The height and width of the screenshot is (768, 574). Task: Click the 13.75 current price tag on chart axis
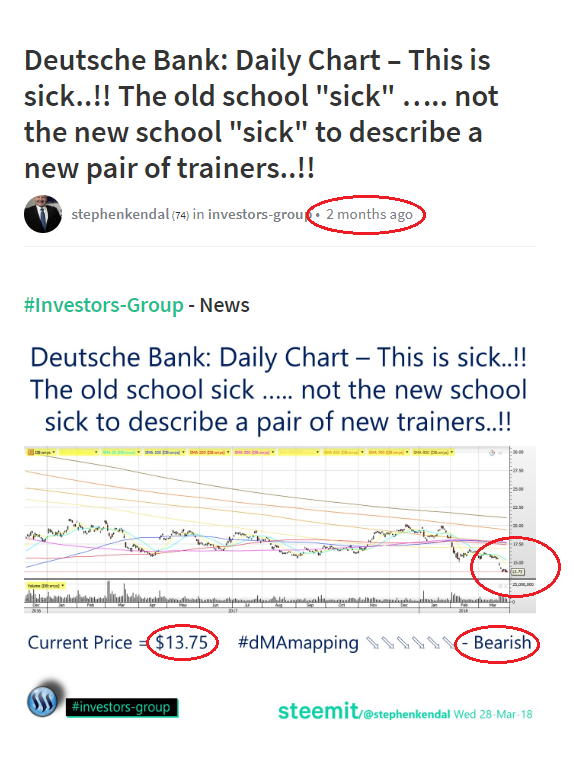click(518, 572)
